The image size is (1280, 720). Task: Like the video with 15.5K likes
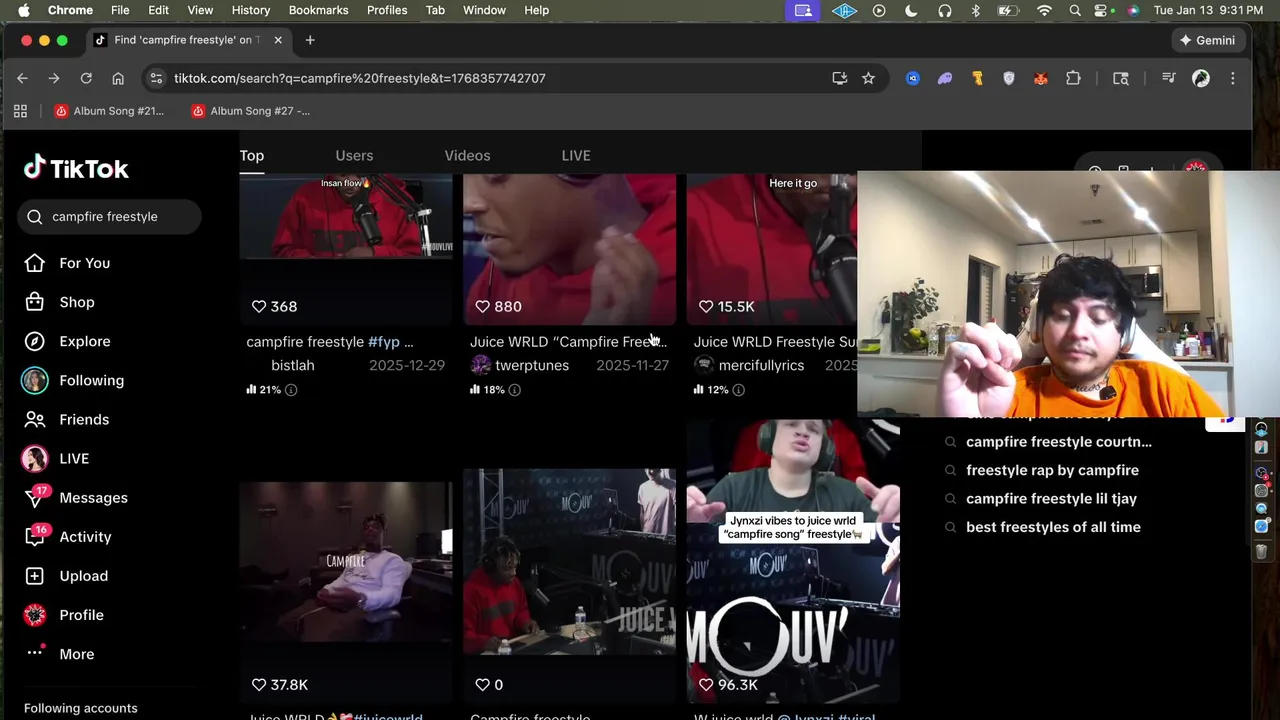click(706, 306)
